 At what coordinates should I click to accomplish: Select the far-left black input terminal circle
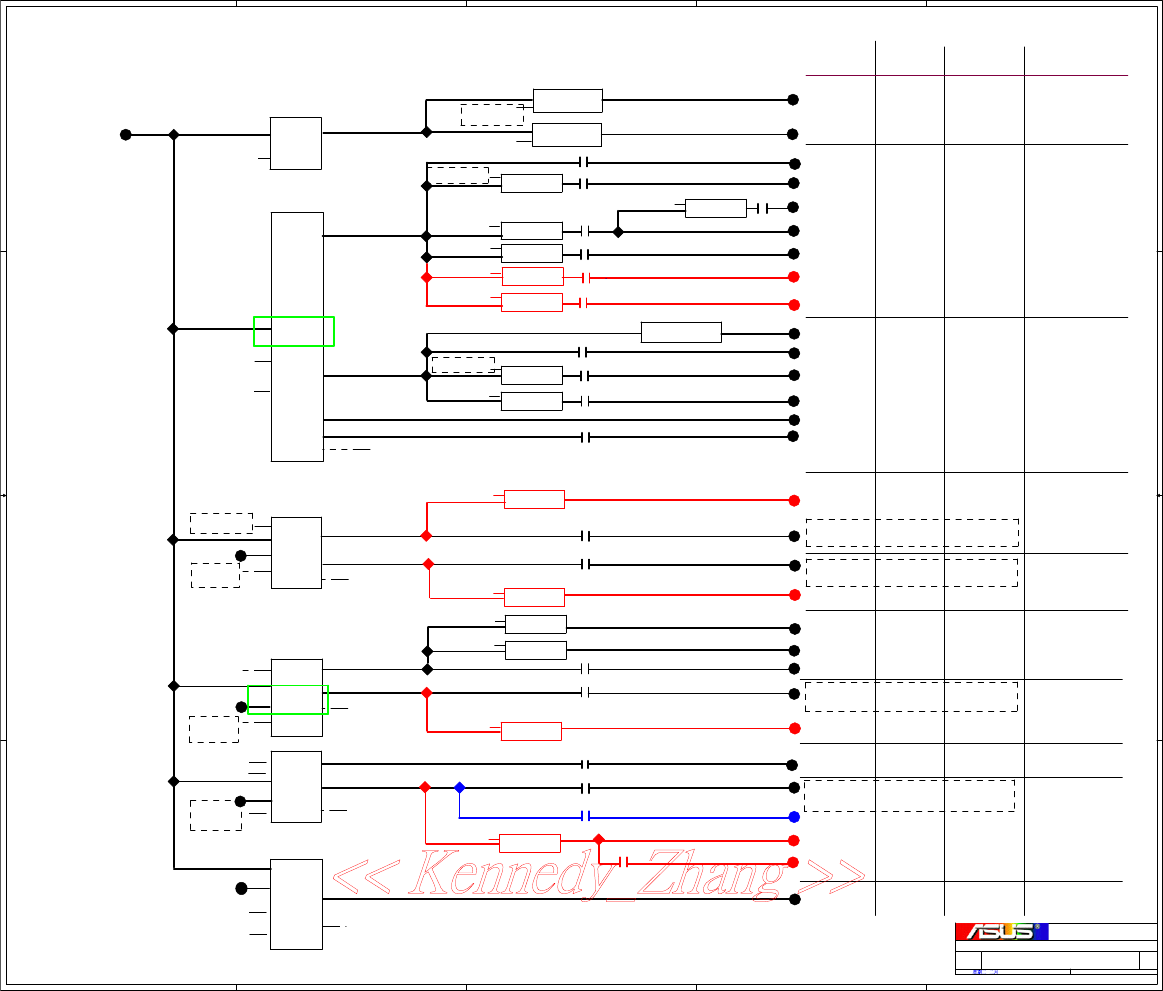pos(125,135)
